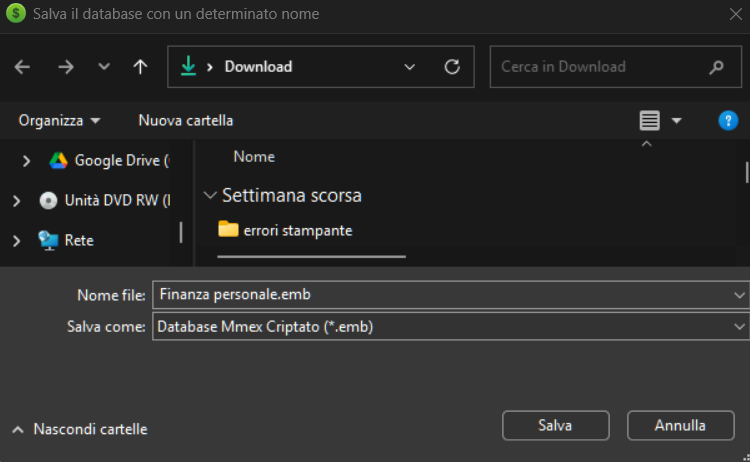Click the errori stampante folder icon
Image resolution: width=750 pixels, height=462 pixels.
coord(228,229)
